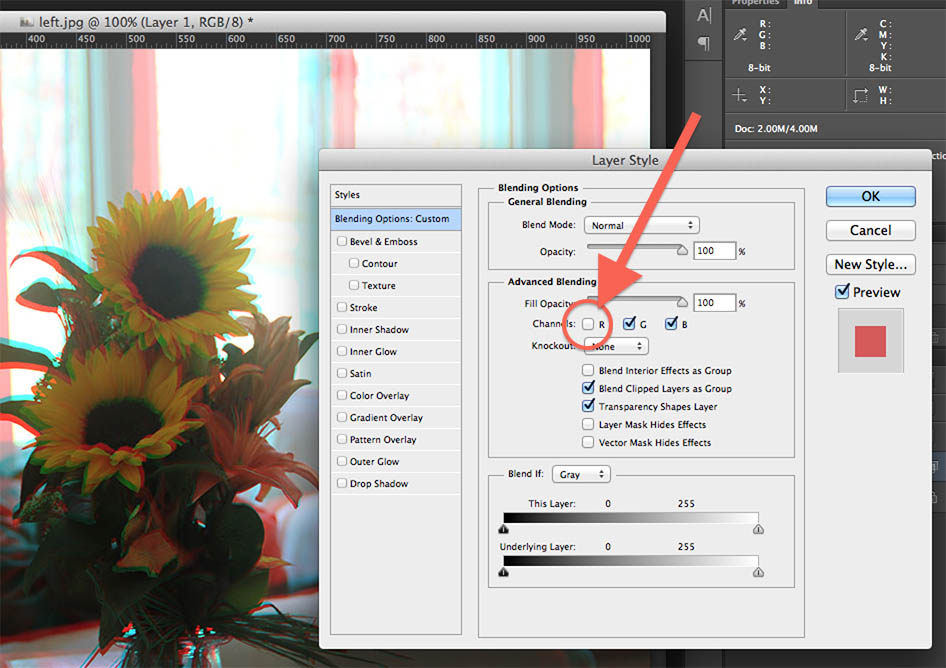Image resolution: width=946 pixels, height=668 pixels.
Task: Enable Layer Mask Hides Effects
Action: [x=588, y=424]
